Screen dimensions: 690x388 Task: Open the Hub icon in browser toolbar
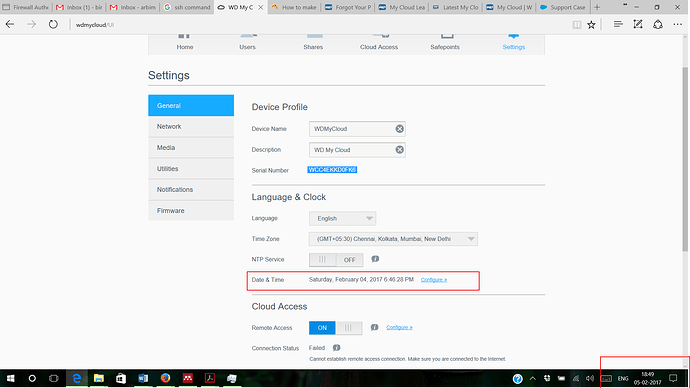[x=618, y=25]
